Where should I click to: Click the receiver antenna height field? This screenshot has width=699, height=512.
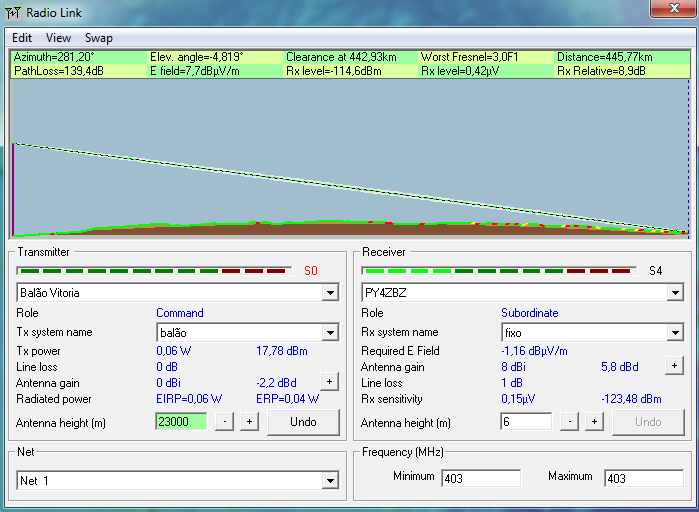[525, 422]
